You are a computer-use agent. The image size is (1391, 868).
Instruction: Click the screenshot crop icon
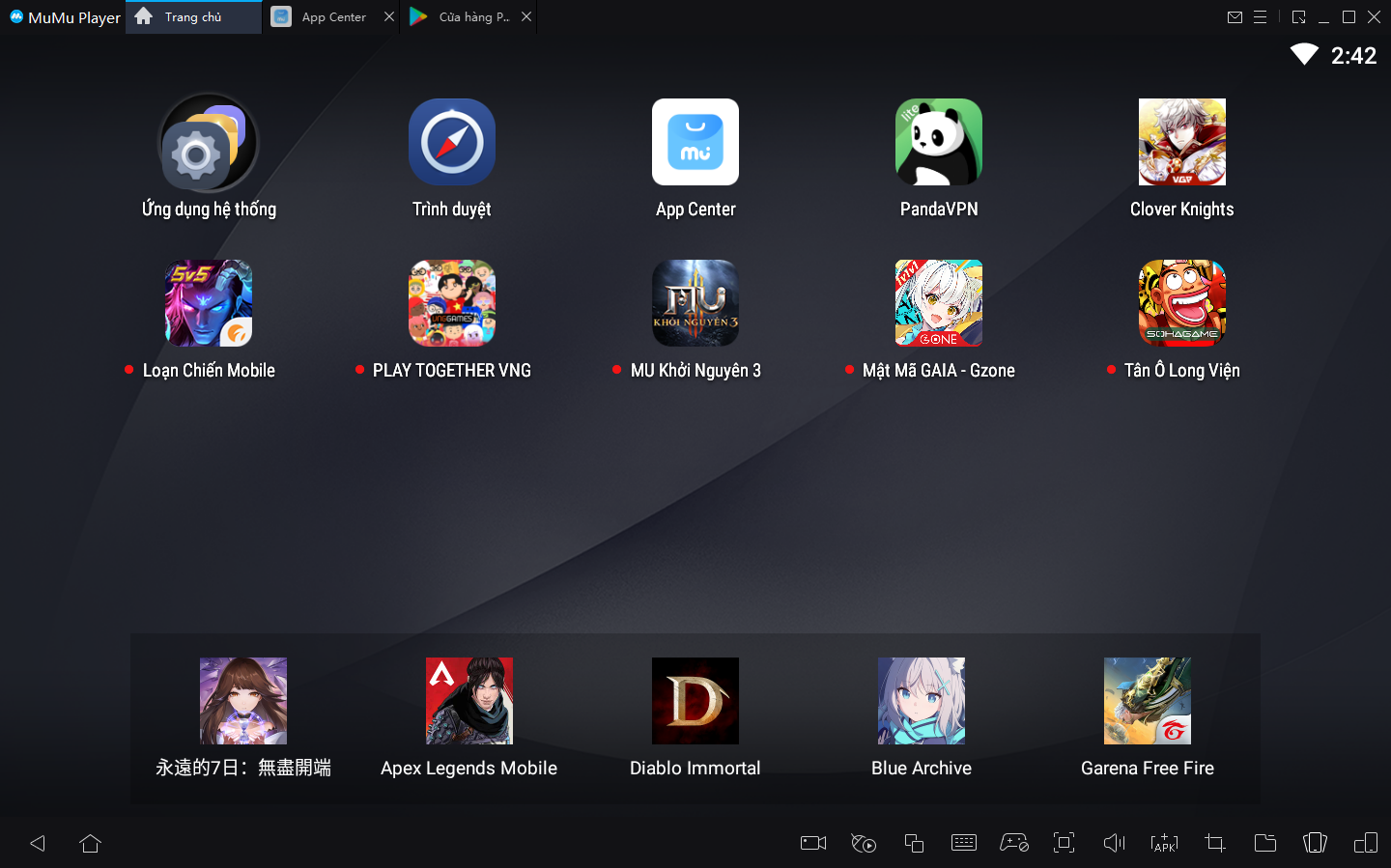[1214, 843]
